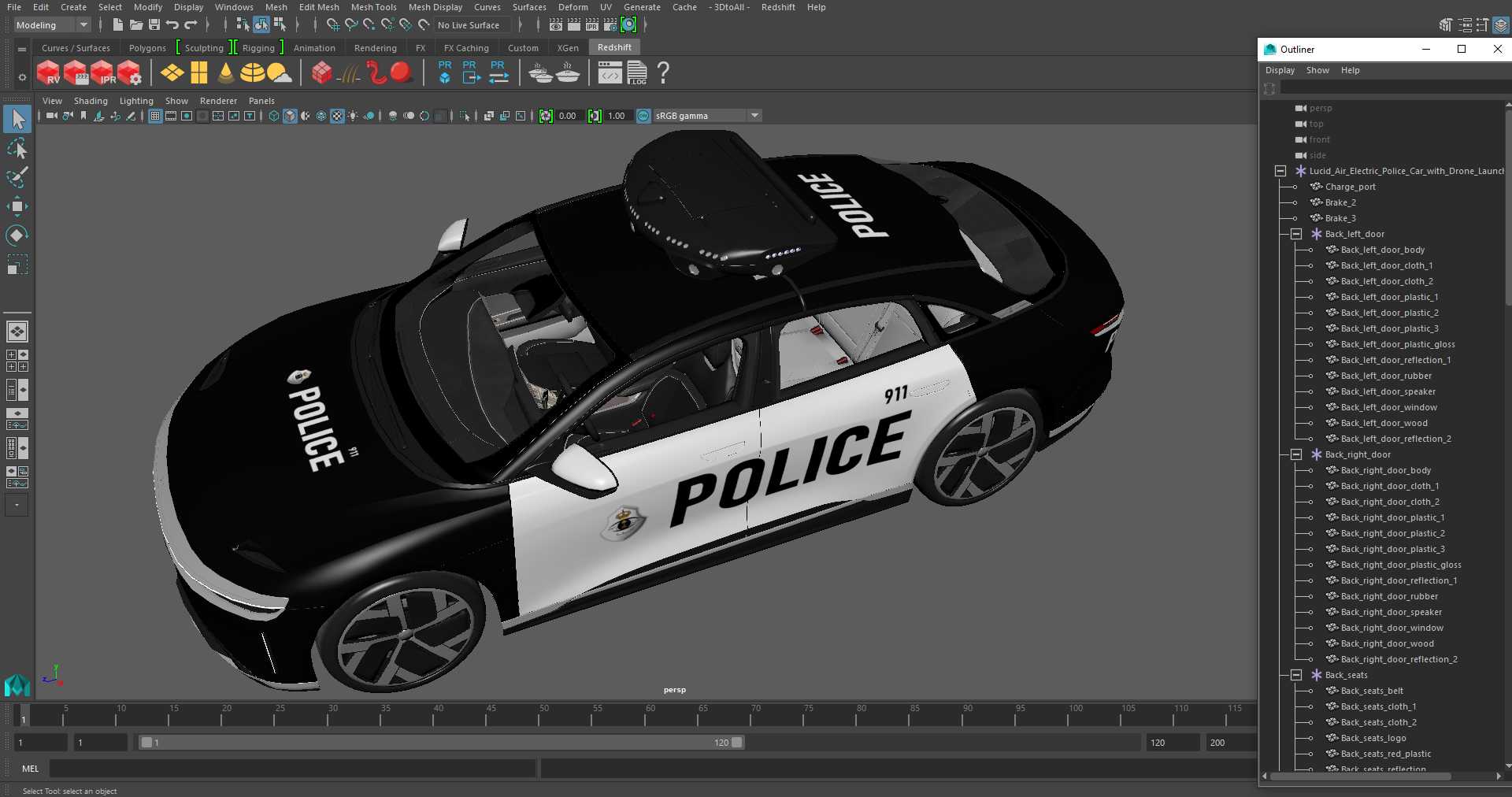Open the sRGB gamma view transform dropdown

(x=708, y=116)
